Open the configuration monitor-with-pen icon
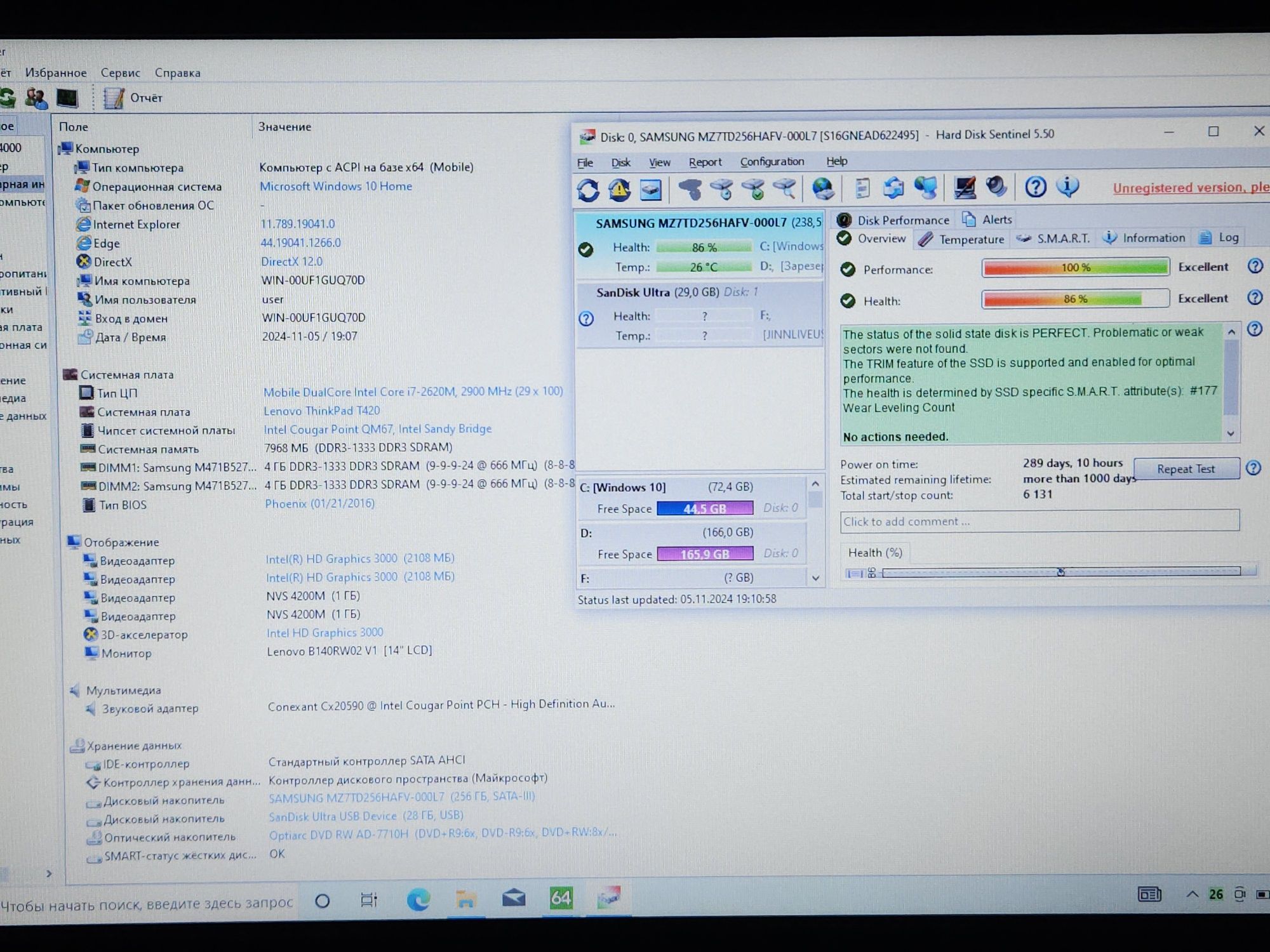The image size is (1270, 952). click(965, 187)
